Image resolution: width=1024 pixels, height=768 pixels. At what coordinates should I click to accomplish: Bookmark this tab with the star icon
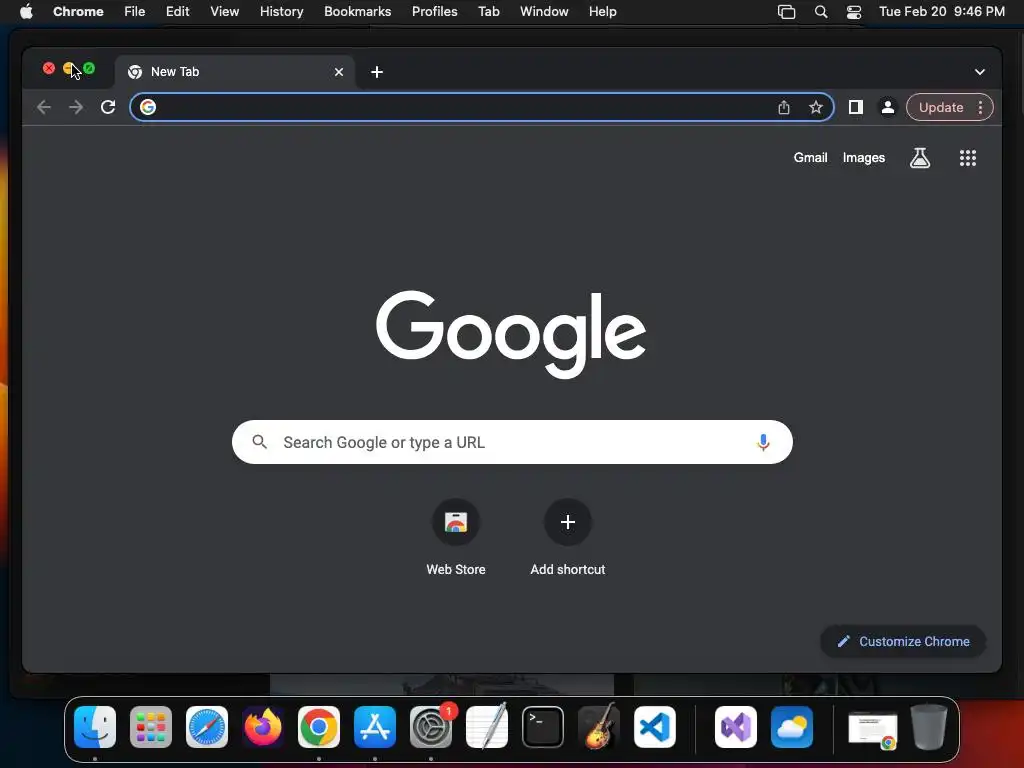click(x=816, y=107)
